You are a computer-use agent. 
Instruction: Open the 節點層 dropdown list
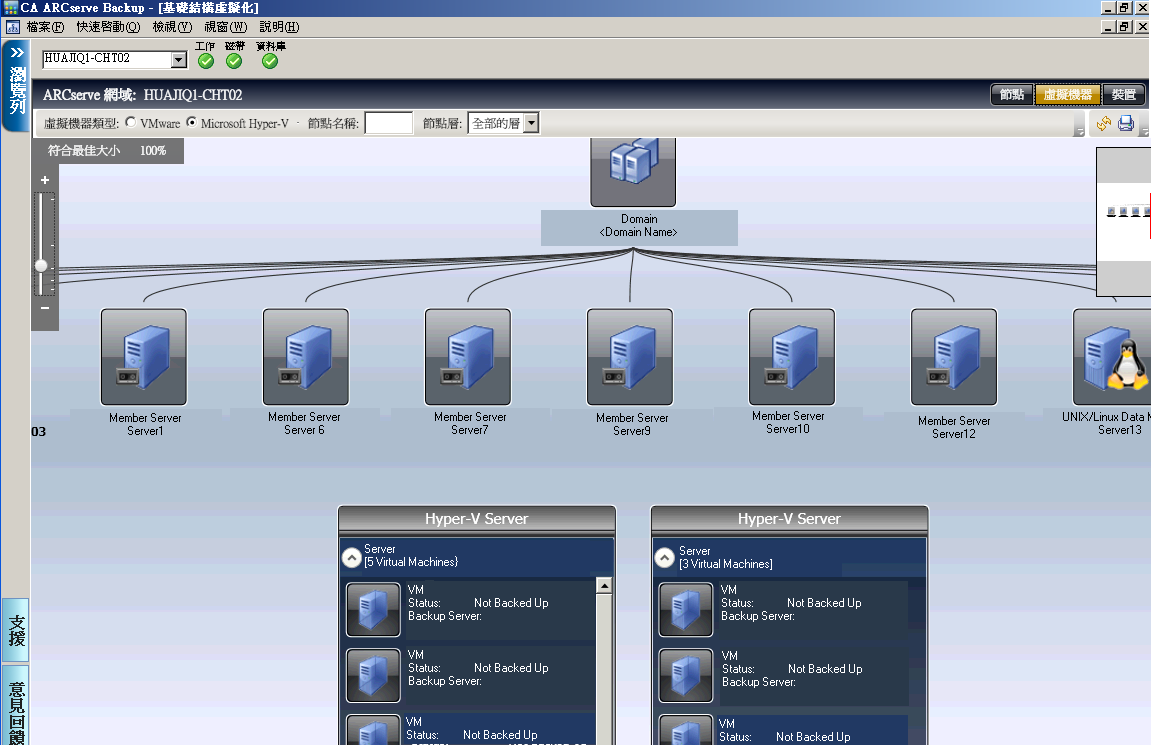531,124
